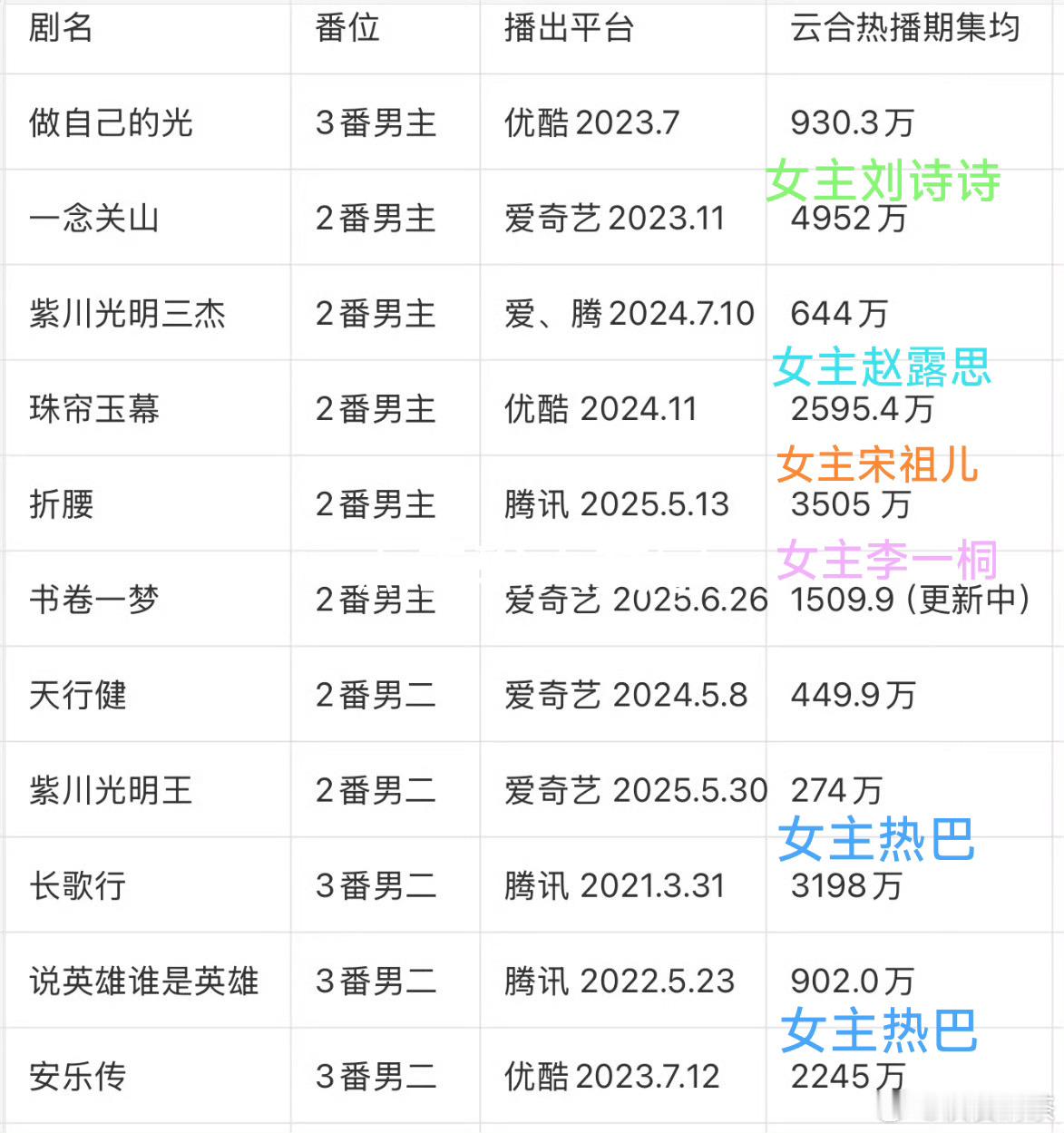1064x1133 pixels.
Task: Click the 4952万 value
Action: (849, 219)
